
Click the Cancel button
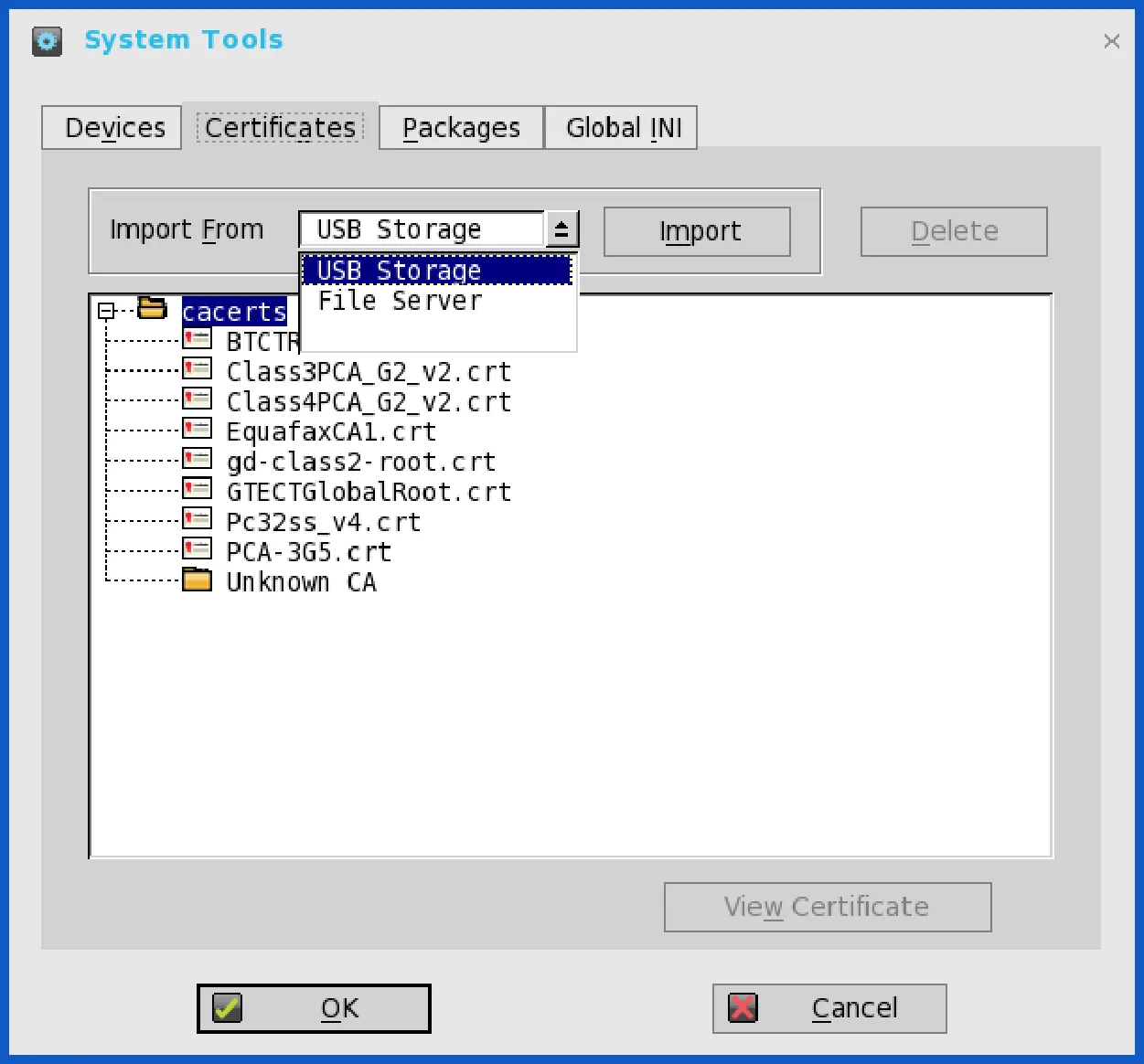(x=829, y=1008)
